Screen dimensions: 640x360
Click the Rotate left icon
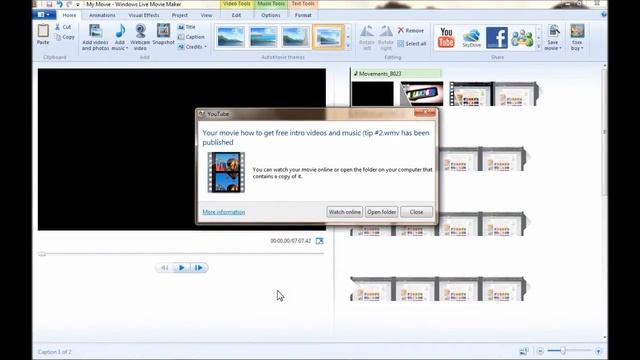tap(367, 31)
